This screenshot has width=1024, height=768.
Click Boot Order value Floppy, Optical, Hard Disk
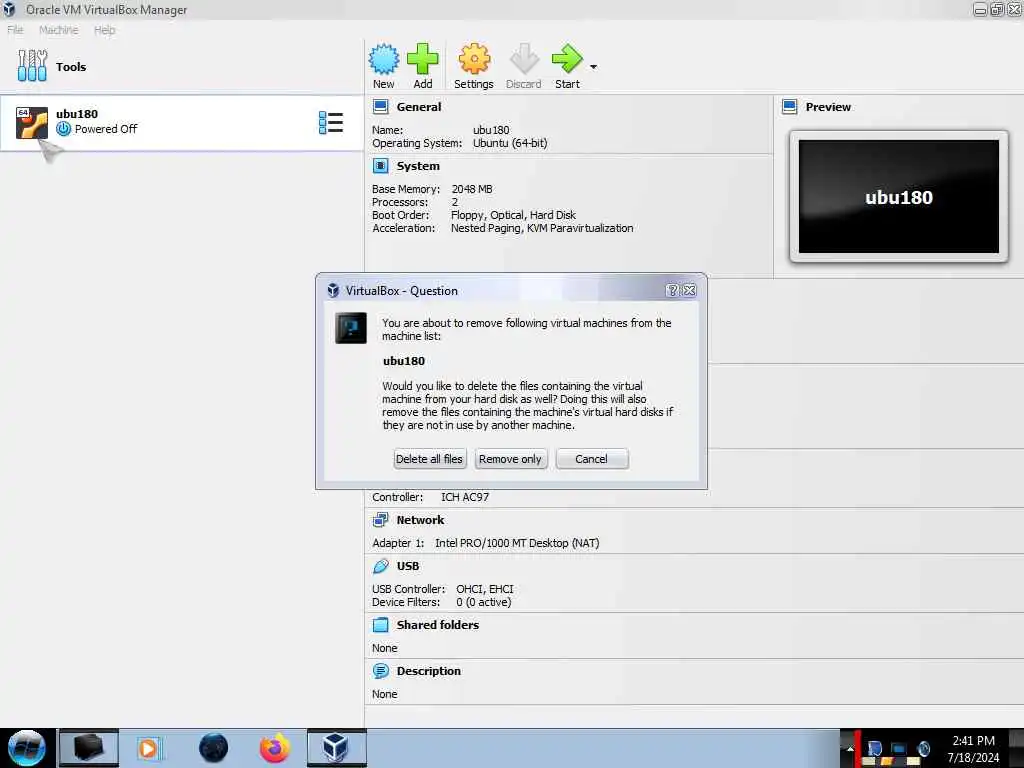[x=513, y=215]
